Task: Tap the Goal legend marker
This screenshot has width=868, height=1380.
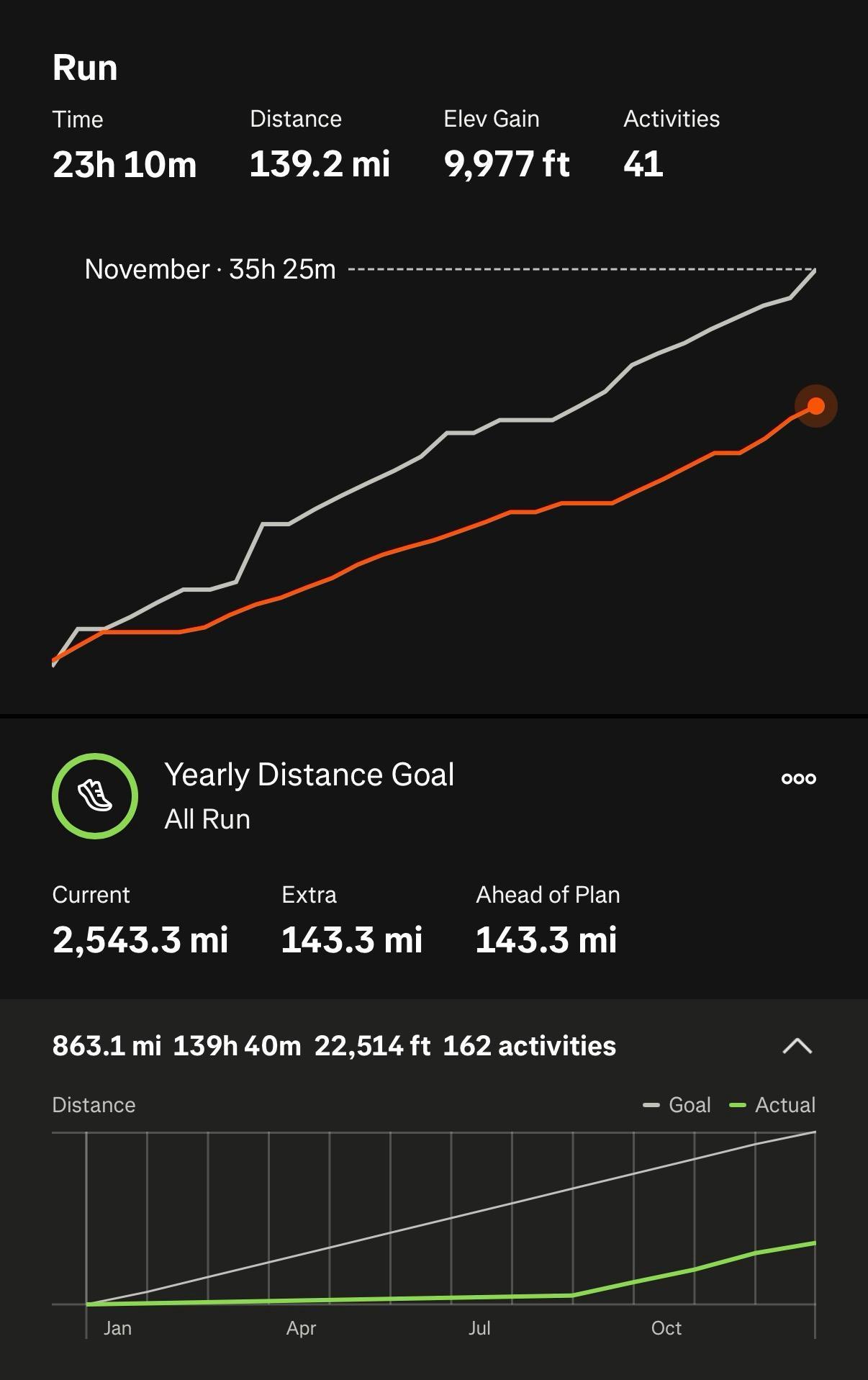Action: [x=651, y=1105]
